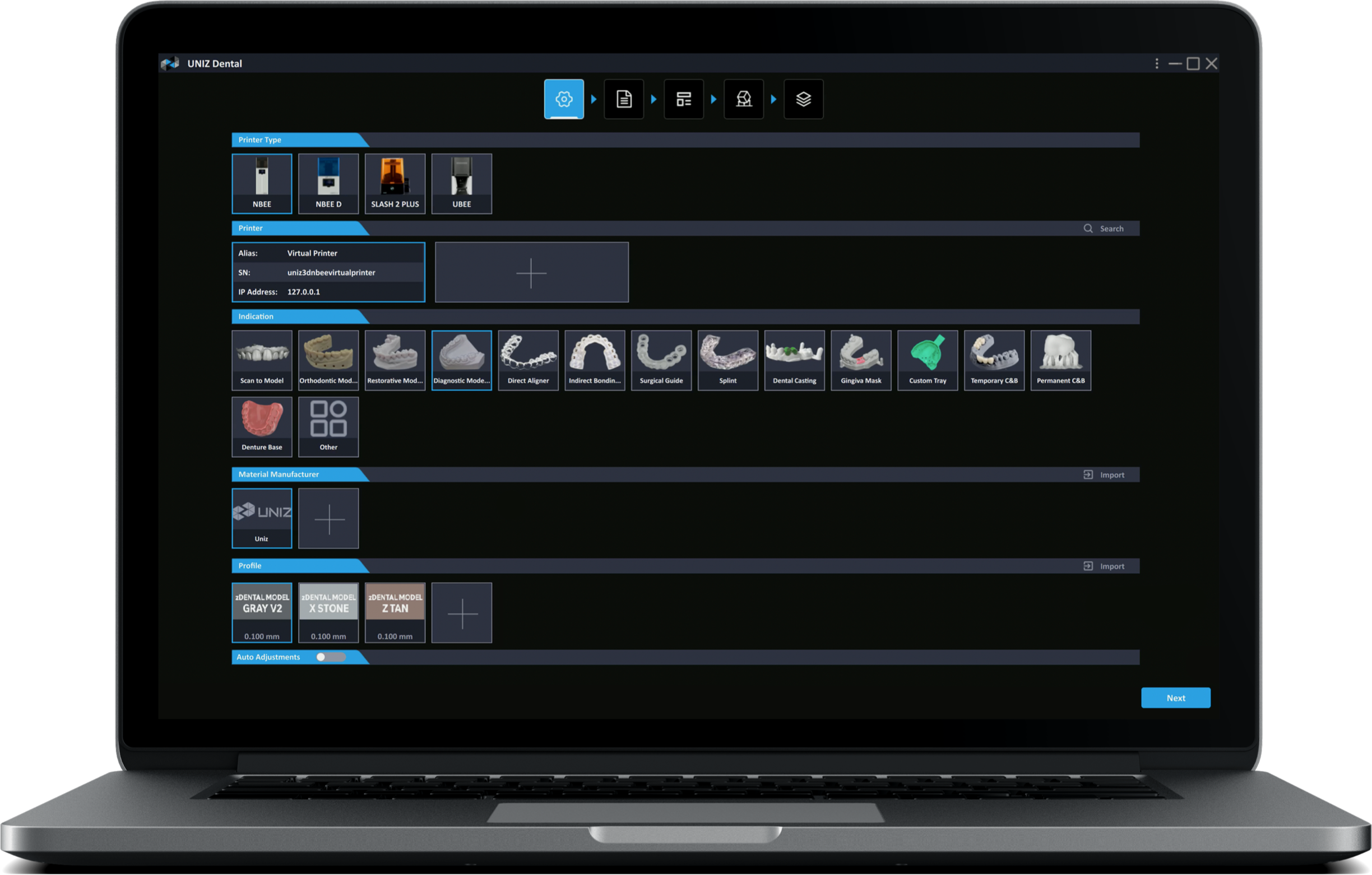The height and width of the screenshot is (875, 1372).
Task: Add a new profile with plus tile
Action: [x=461, y=612]
